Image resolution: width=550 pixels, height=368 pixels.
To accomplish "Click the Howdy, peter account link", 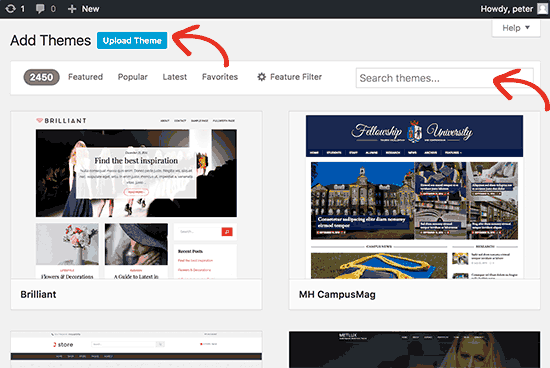I will [x=507, y=9].
